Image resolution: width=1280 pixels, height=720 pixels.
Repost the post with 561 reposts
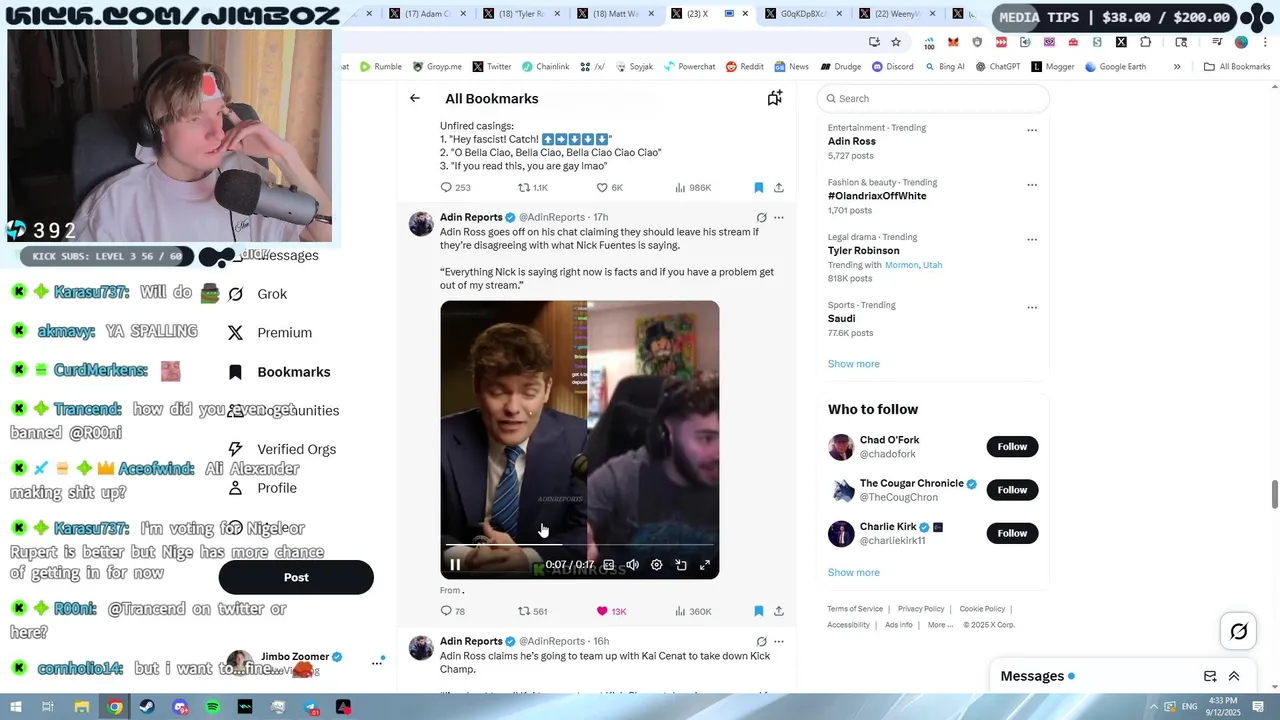(x=532, y=611)
